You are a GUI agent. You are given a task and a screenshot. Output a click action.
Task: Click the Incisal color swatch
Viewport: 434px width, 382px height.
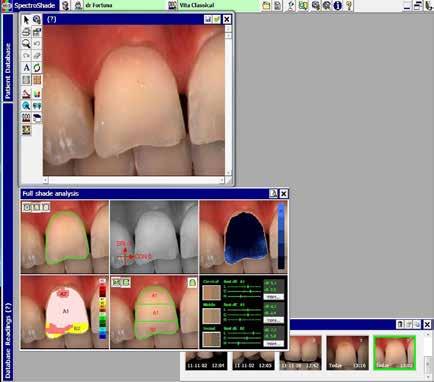[x=212, y=339]
